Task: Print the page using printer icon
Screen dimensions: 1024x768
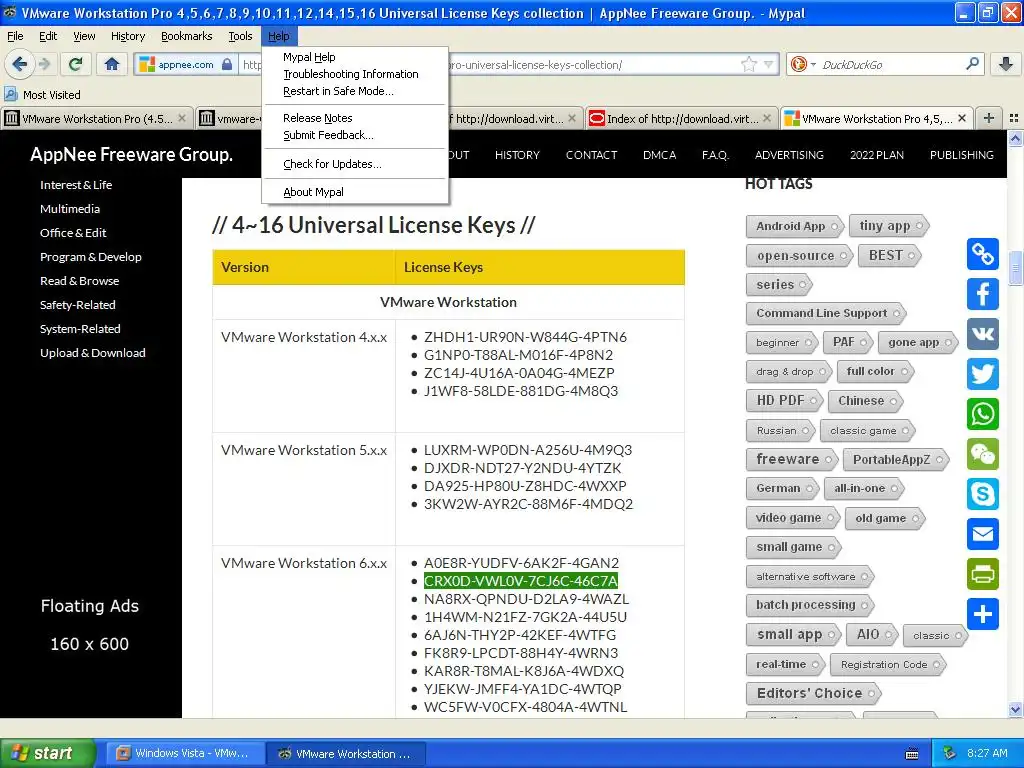Action: (983, 574)
